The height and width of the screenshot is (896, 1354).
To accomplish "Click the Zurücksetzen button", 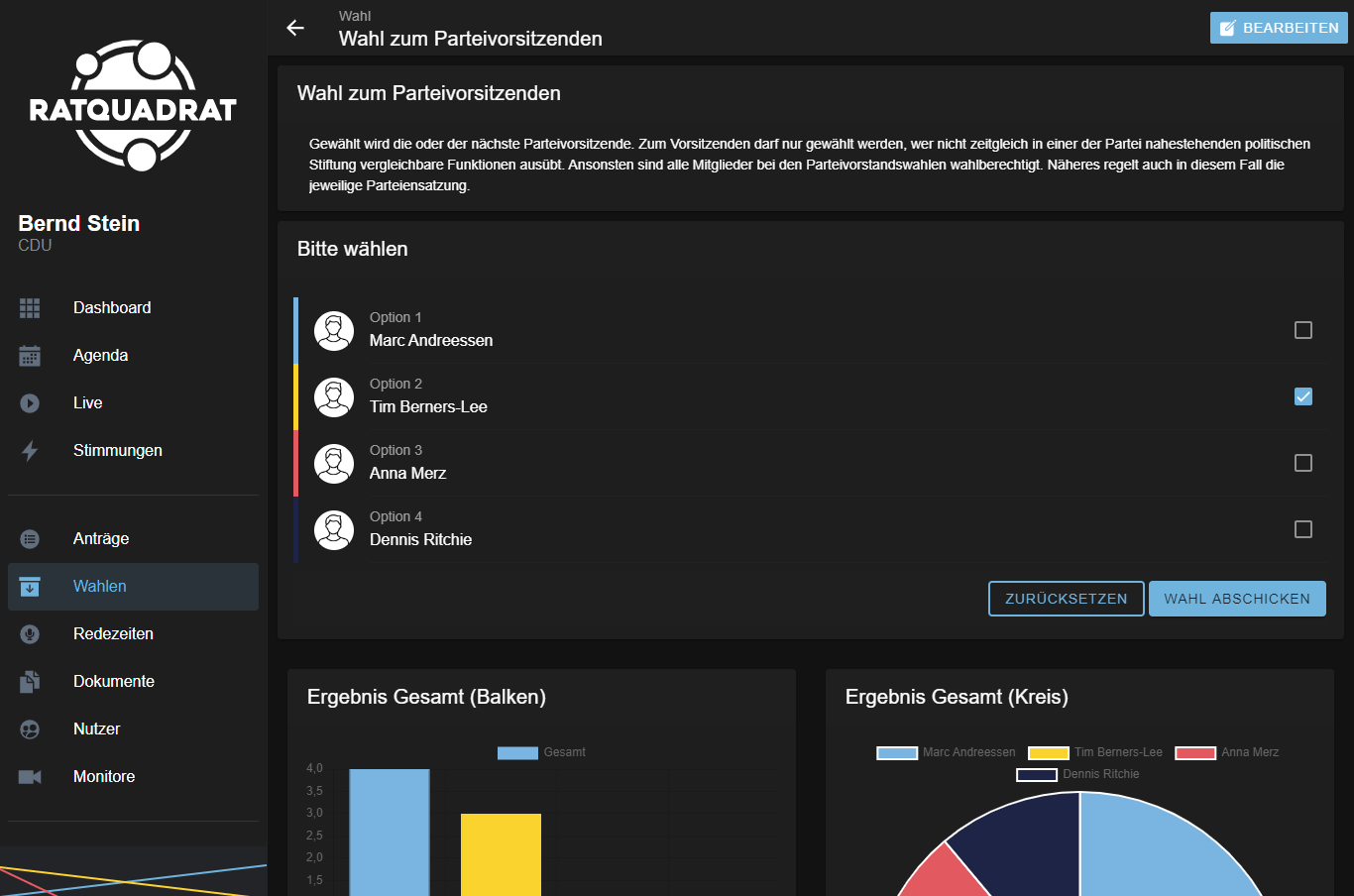I will 1067,599.
